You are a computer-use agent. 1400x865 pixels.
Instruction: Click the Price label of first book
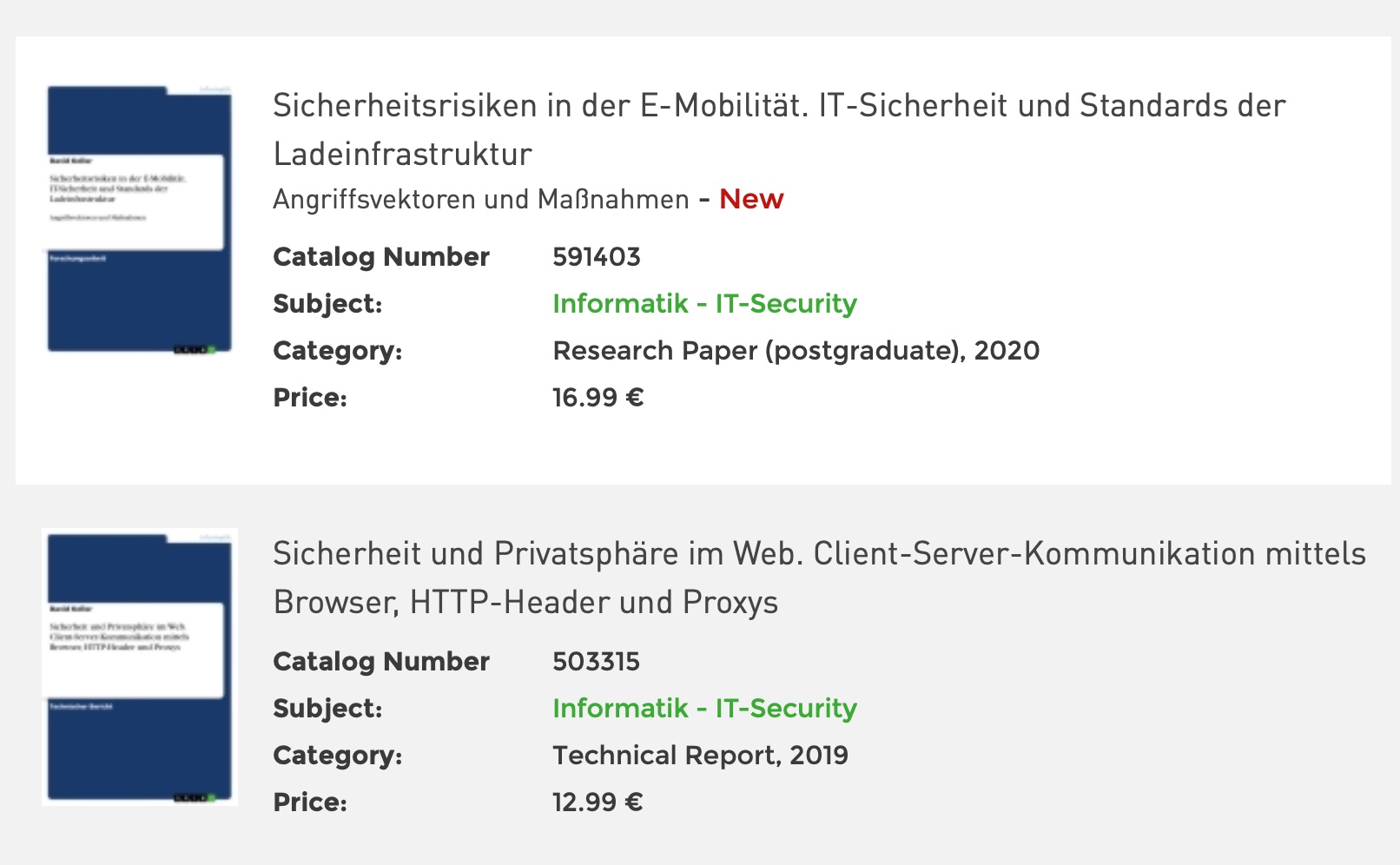point(310,398)
